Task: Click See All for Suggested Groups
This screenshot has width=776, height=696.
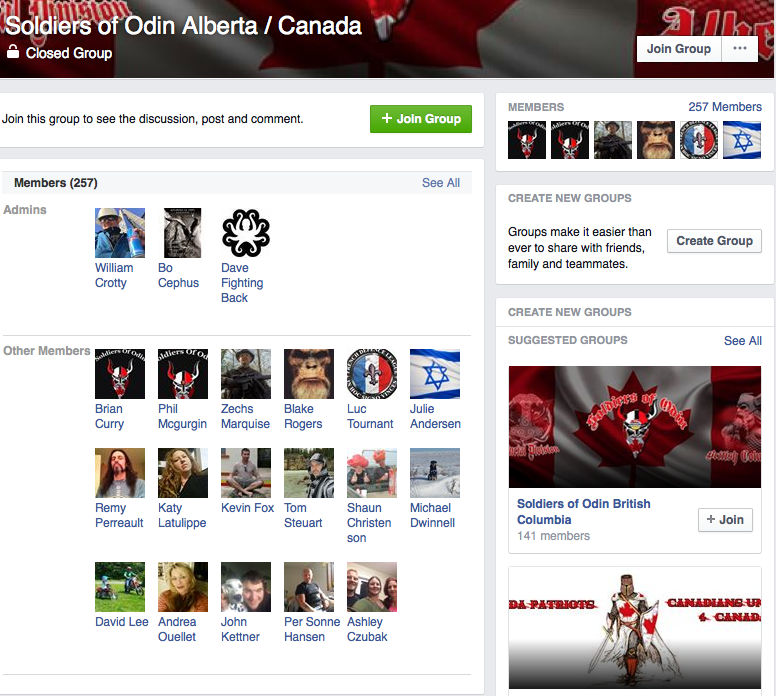Action: (742, 341)
